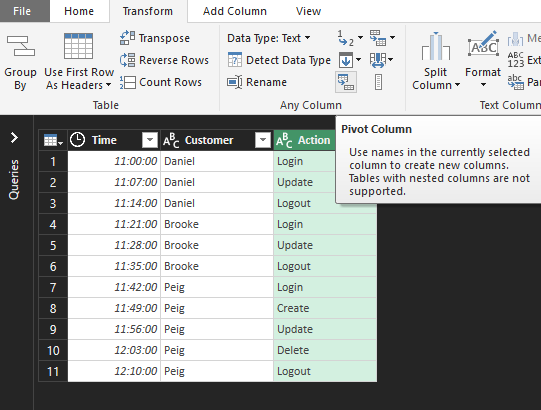The height and width of the screenshot is (410, 541).
Task: Click the Rename icon
Action: pyautogui.click(x=235, y=82)
